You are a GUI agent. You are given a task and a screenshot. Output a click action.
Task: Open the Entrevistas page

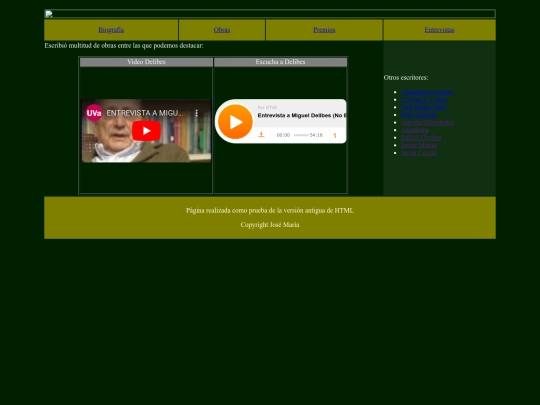coord(439,30)
